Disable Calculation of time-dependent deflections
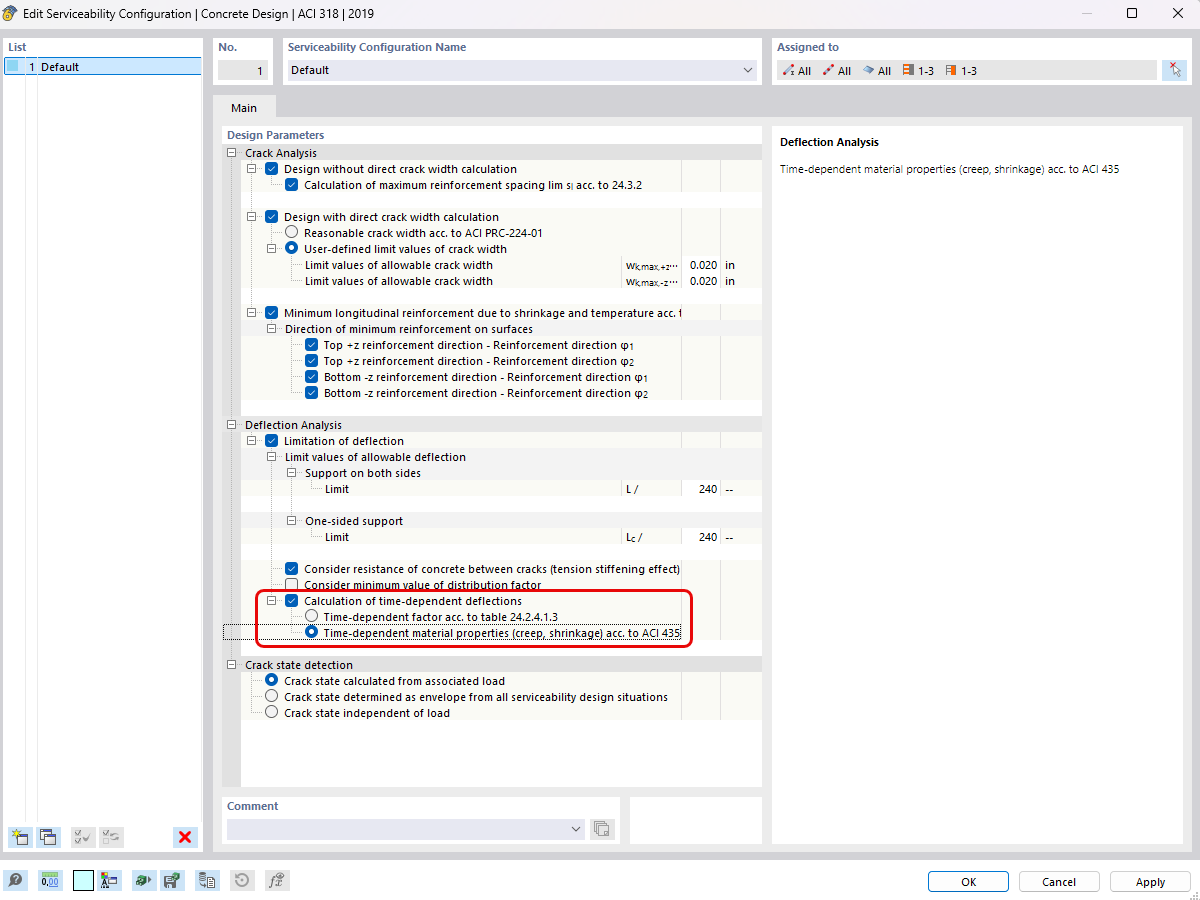1200x900 pixels. [x=291, y=600]
